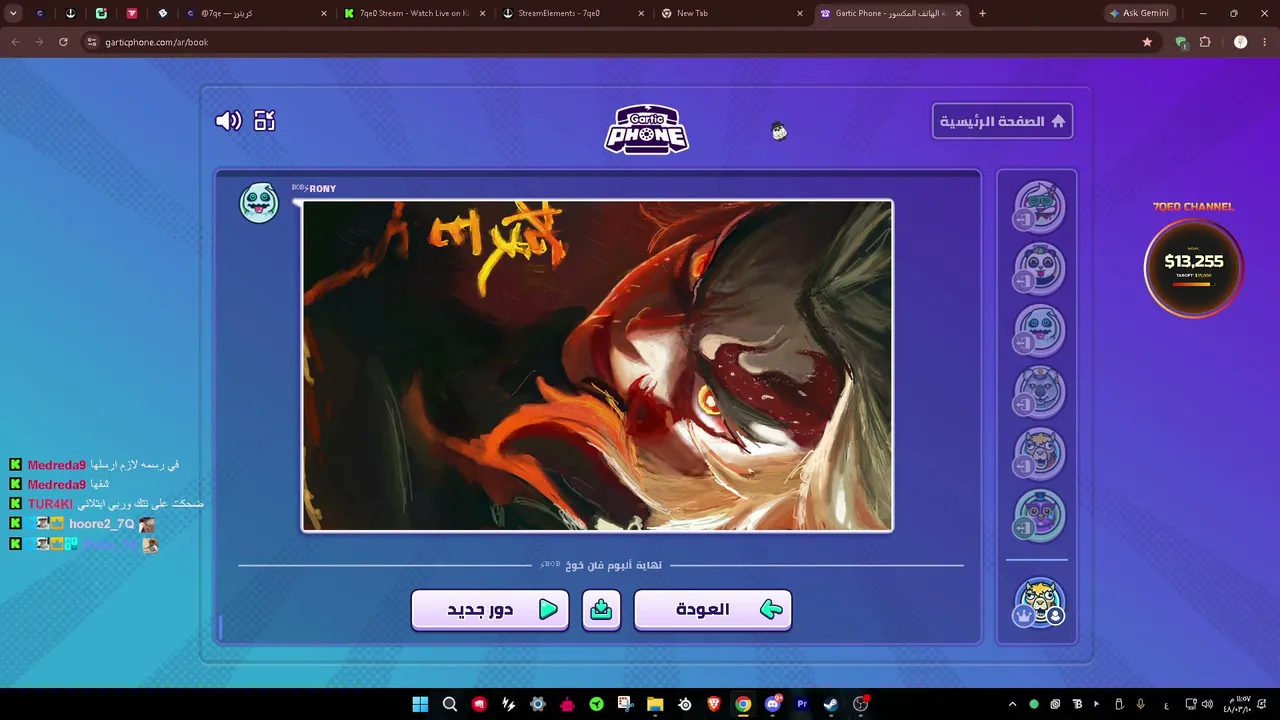Open the Windows Start menu

click(420, 704)
